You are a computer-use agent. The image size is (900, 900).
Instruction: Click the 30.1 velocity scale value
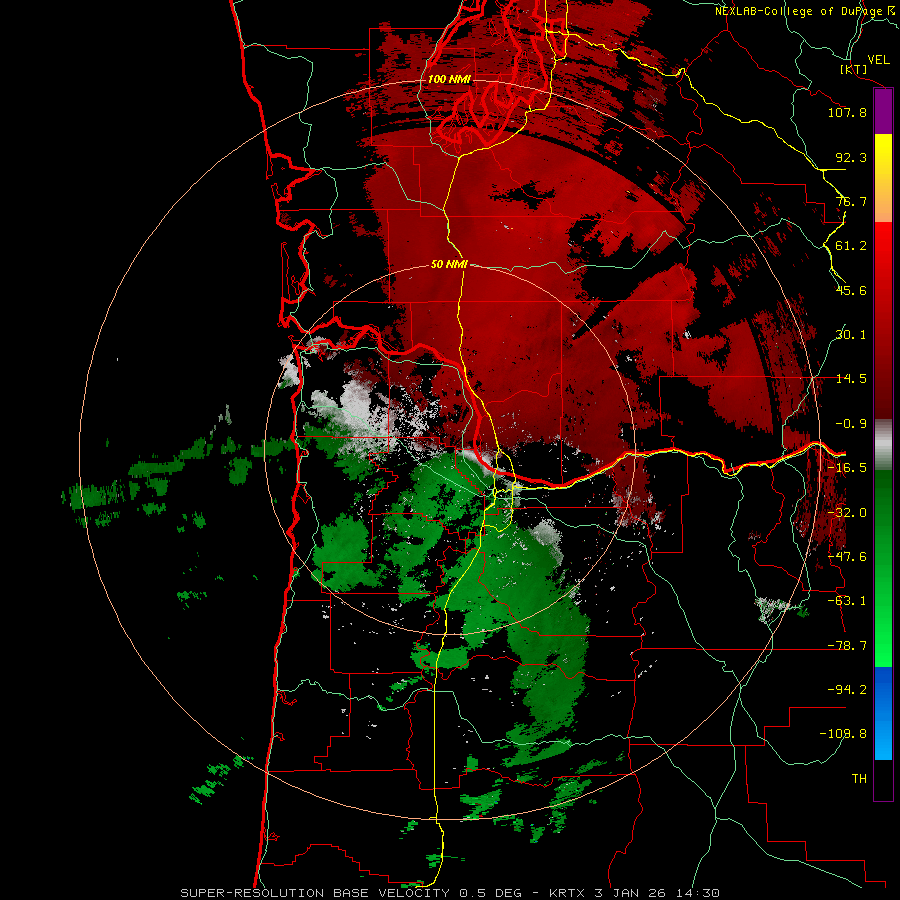click(851, 335)
